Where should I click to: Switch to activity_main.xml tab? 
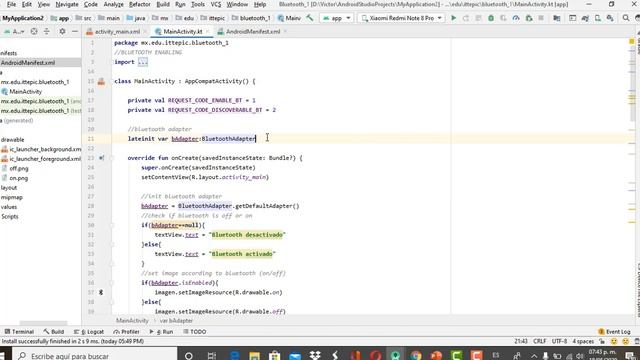117,31
